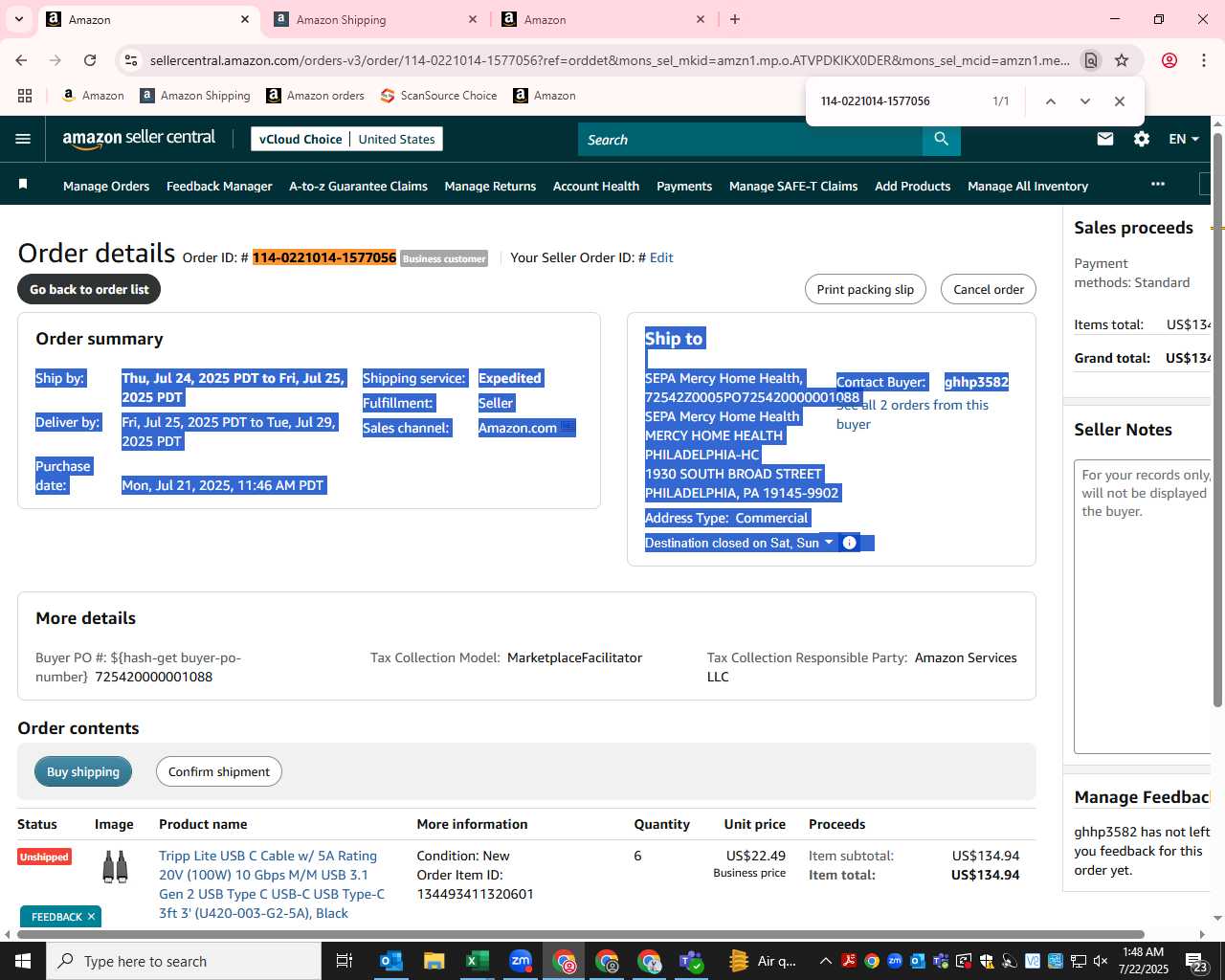Viewport: 1225px width, 980px height.
Task: Click the Tripp Lite cable product thumbnail
Action: coord(115,866)
